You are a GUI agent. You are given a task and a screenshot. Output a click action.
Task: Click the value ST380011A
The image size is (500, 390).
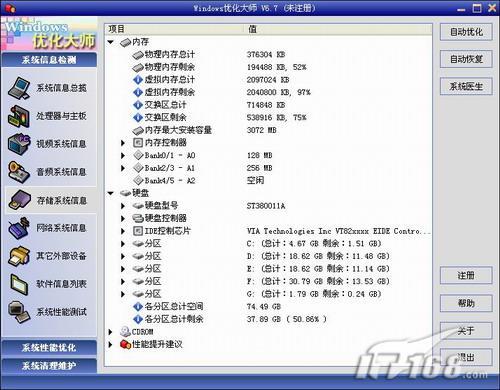266,206
